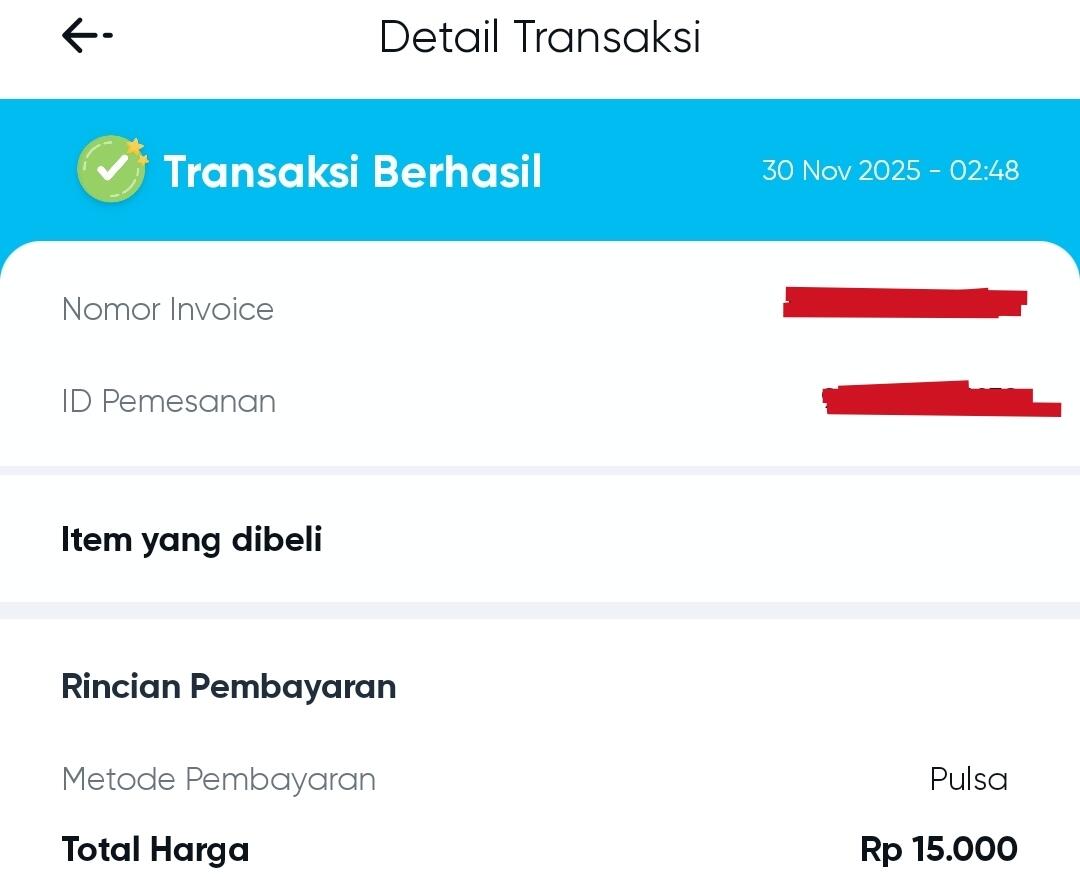Select the Detail Transaksi page title
1080x889 pixels.
click(540, 36)
